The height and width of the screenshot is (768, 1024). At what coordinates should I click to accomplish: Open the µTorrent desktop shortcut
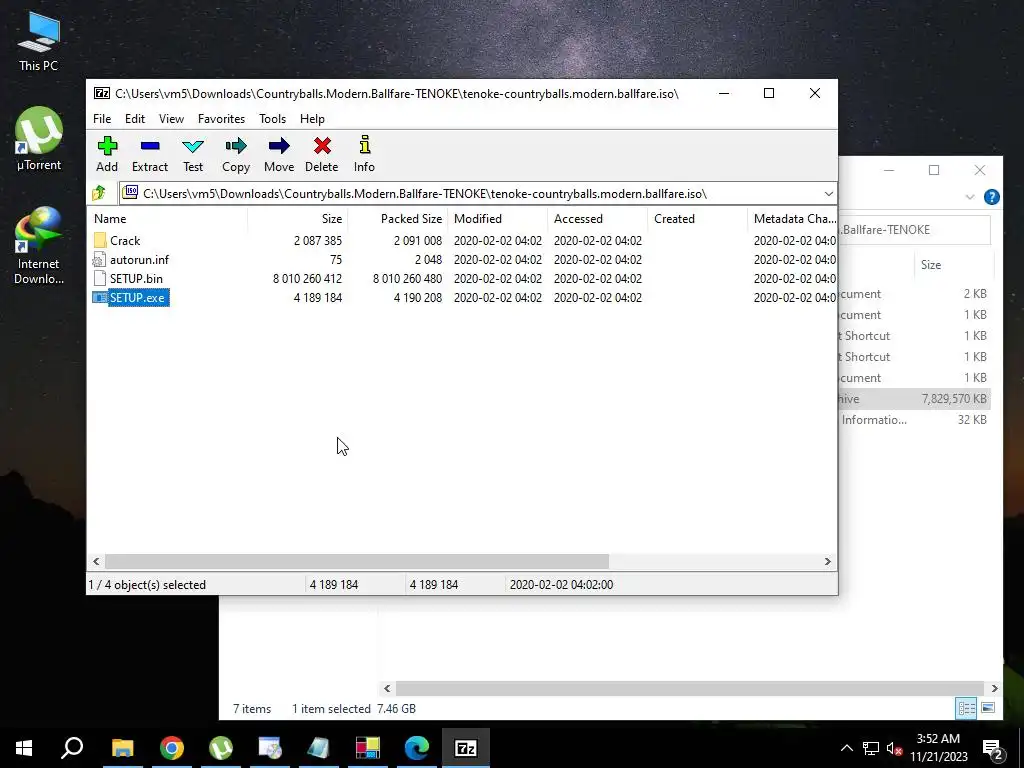click(x=39, y=138)
